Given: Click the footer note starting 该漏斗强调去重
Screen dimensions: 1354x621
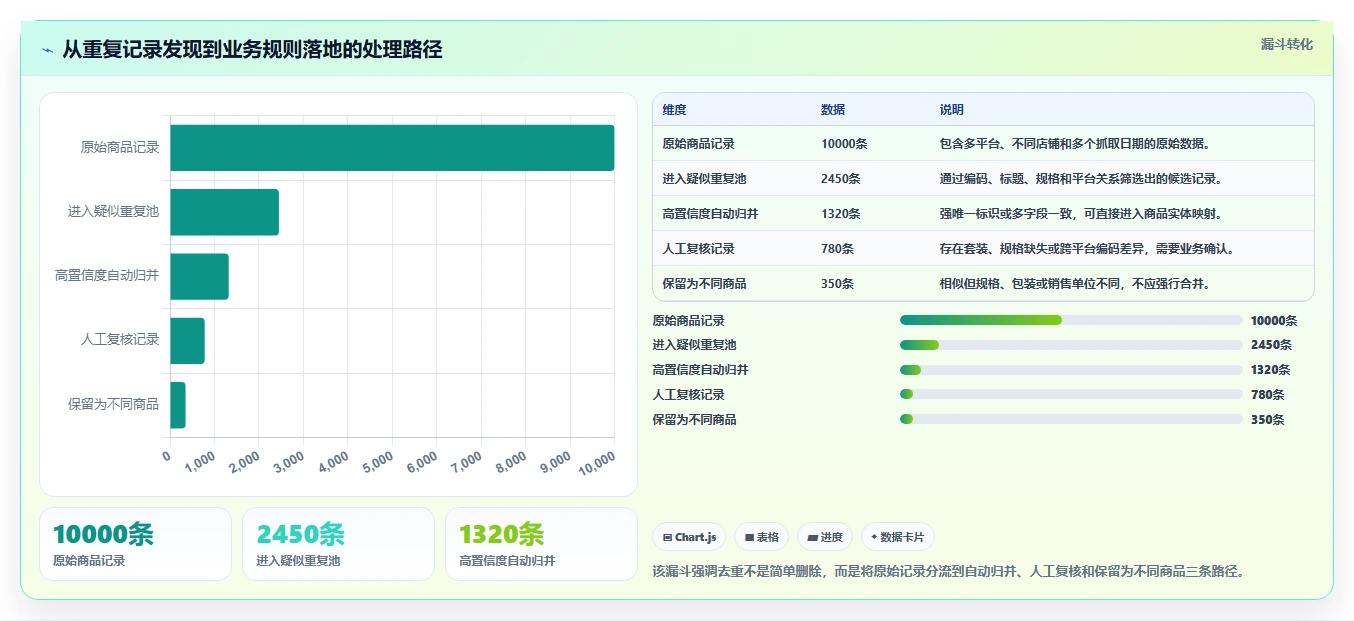Looking at the screenshot, I should 948,572.
